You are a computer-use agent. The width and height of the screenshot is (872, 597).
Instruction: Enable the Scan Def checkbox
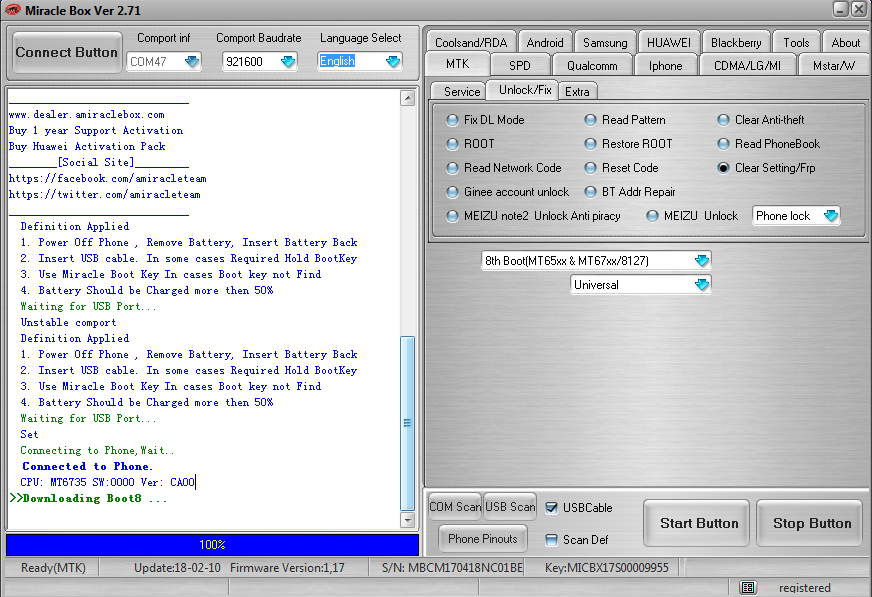click(x=551, y=540)
